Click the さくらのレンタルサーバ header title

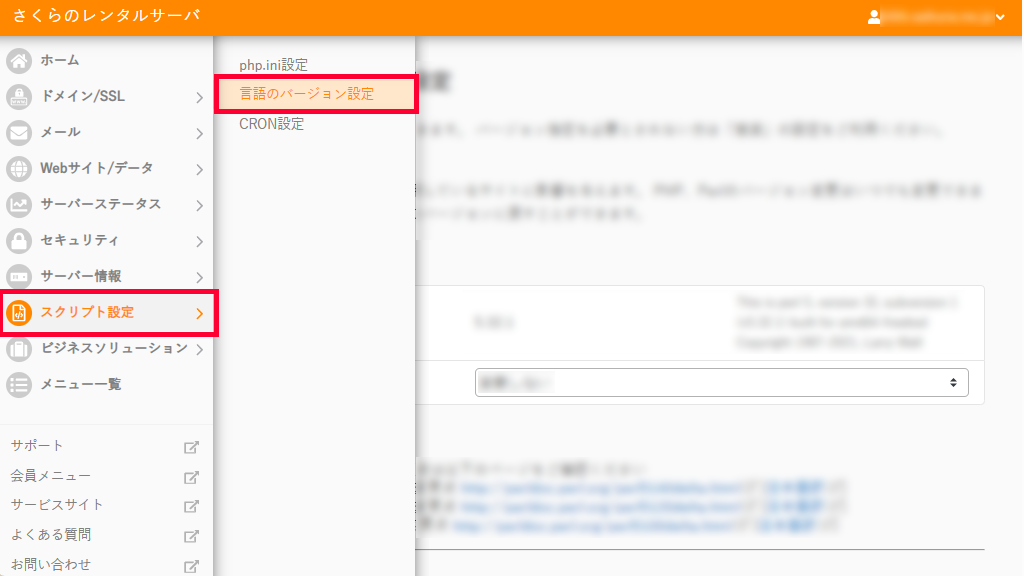pos(106,16)
